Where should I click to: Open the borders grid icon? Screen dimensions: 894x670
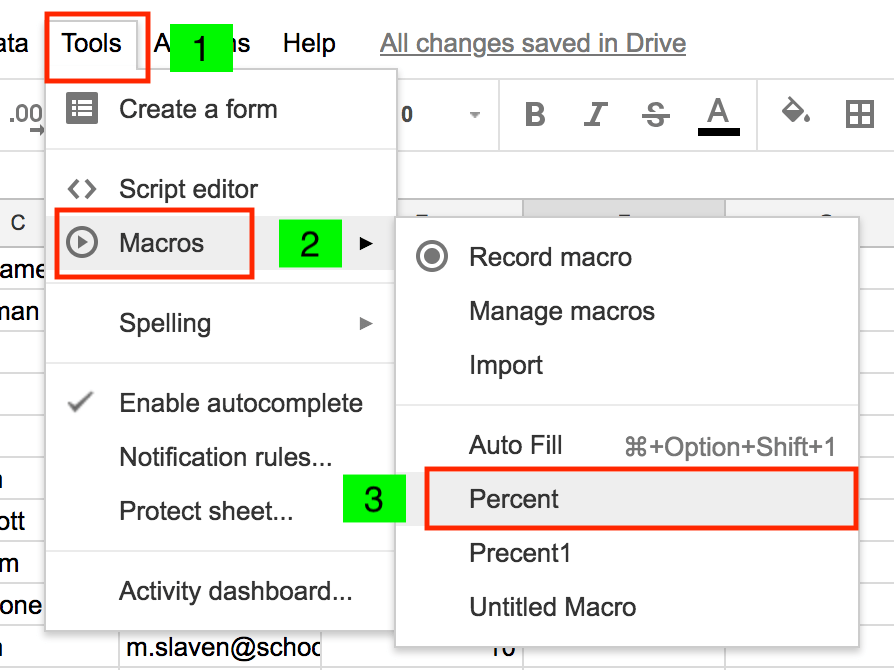[859, 115]
